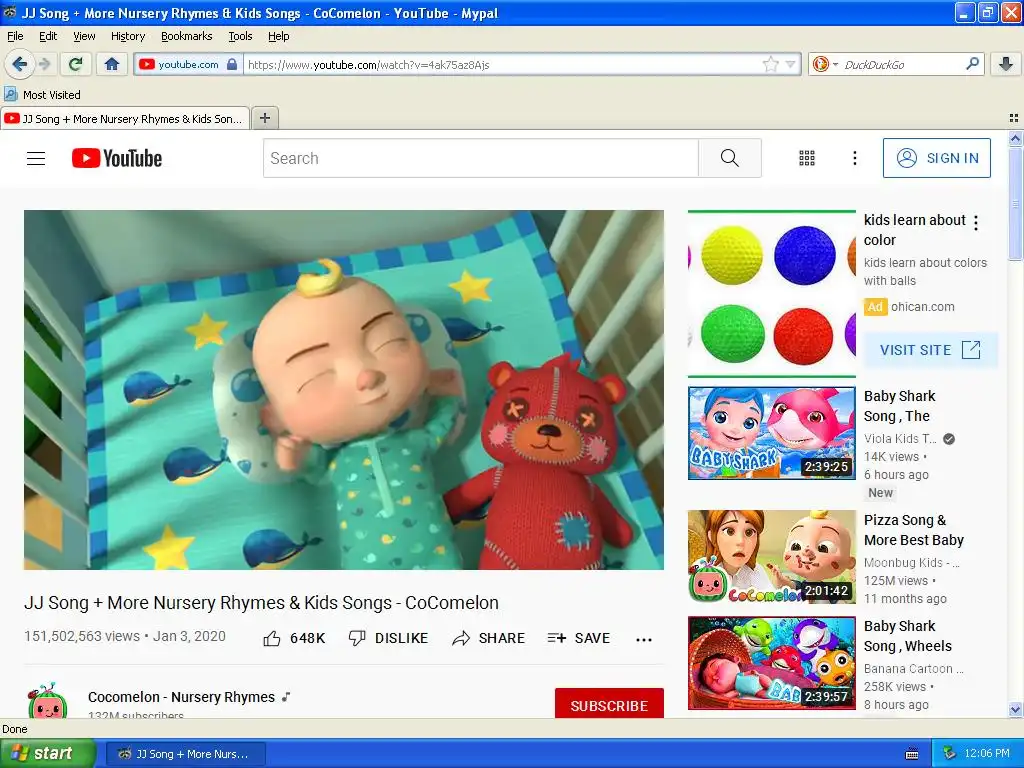Click the DISLIKE thumbs-down button

pos(388,638)
